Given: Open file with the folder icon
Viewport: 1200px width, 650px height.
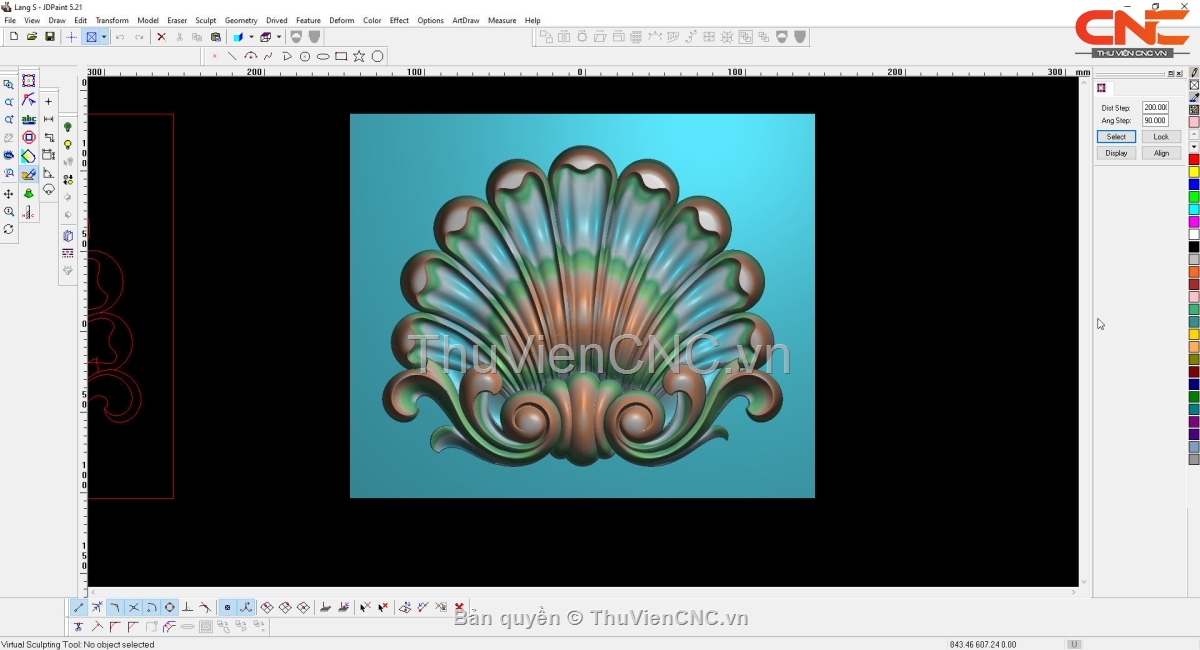Looking at the screenshot, I should pyautogui.click(x=32, y=37).
